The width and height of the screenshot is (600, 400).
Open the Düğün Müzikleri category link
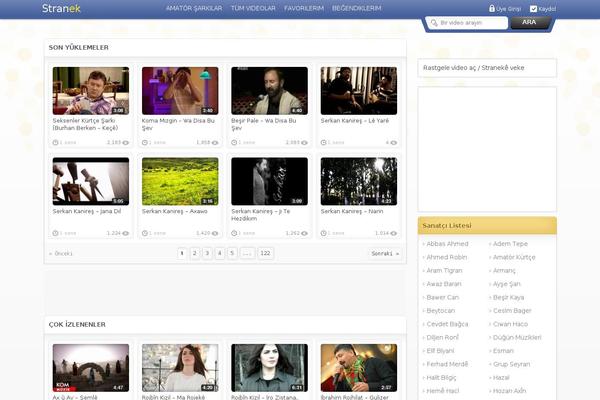click(517, 338)
